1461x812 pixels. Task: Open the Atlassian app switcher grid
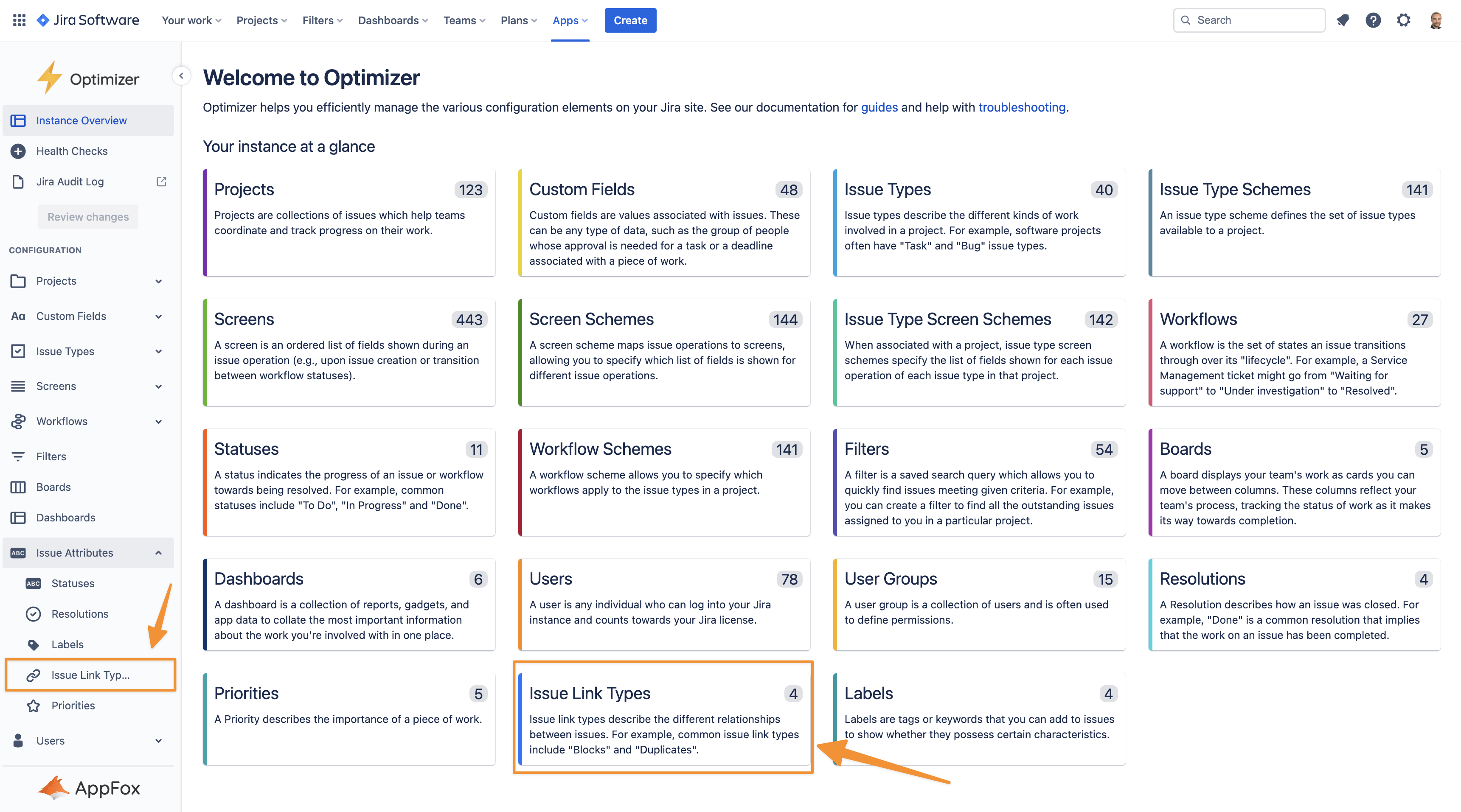click(19, 20)
